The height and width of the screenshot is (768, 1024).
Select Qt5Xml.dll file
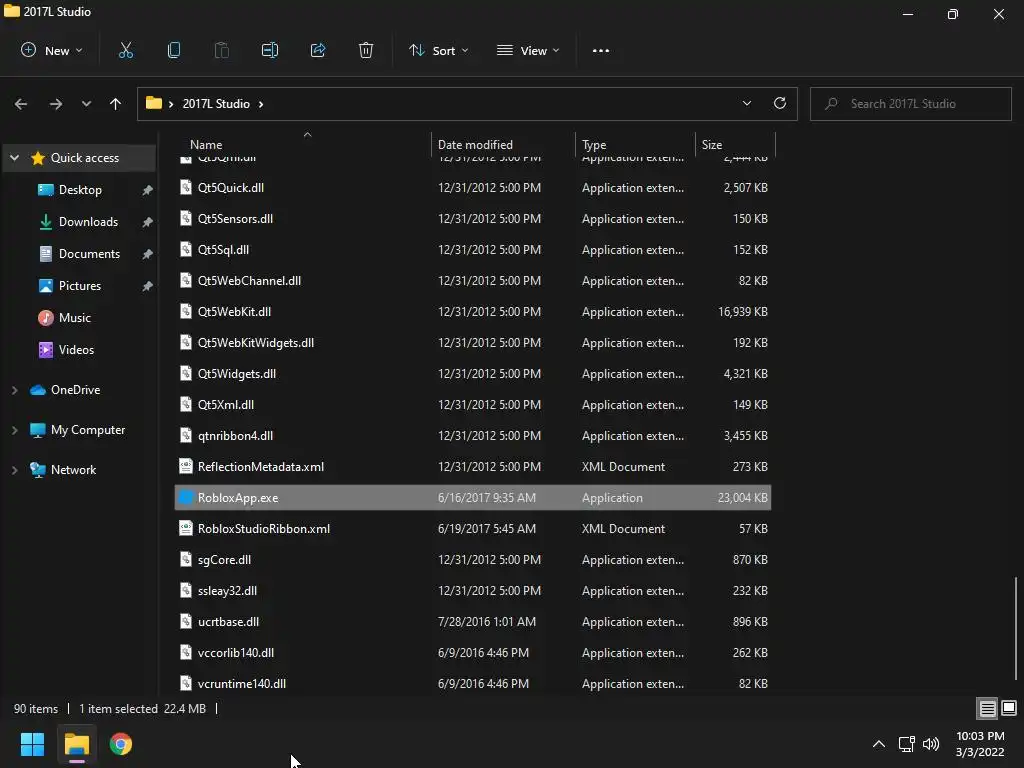click(x=473, y=404)
